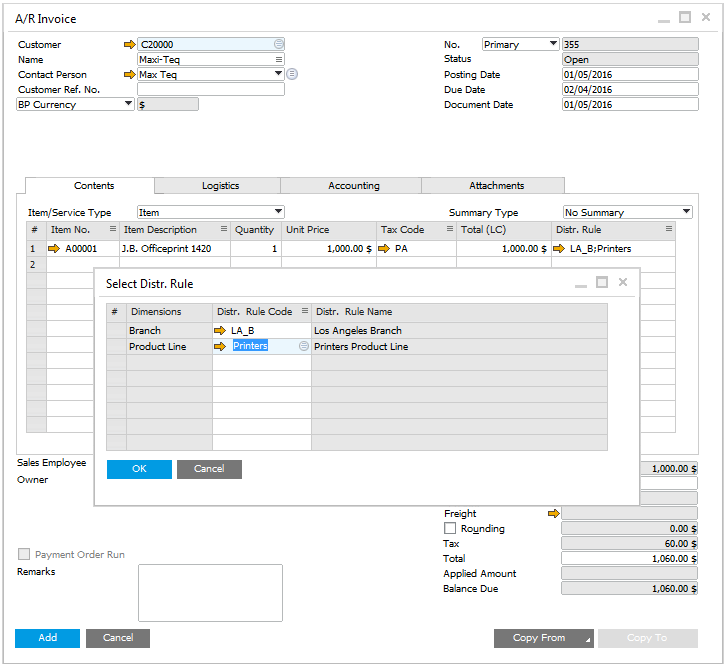The image size is (724, 666).
Task: Click the link arrow next to item A00001
Action: pos(55,248)
